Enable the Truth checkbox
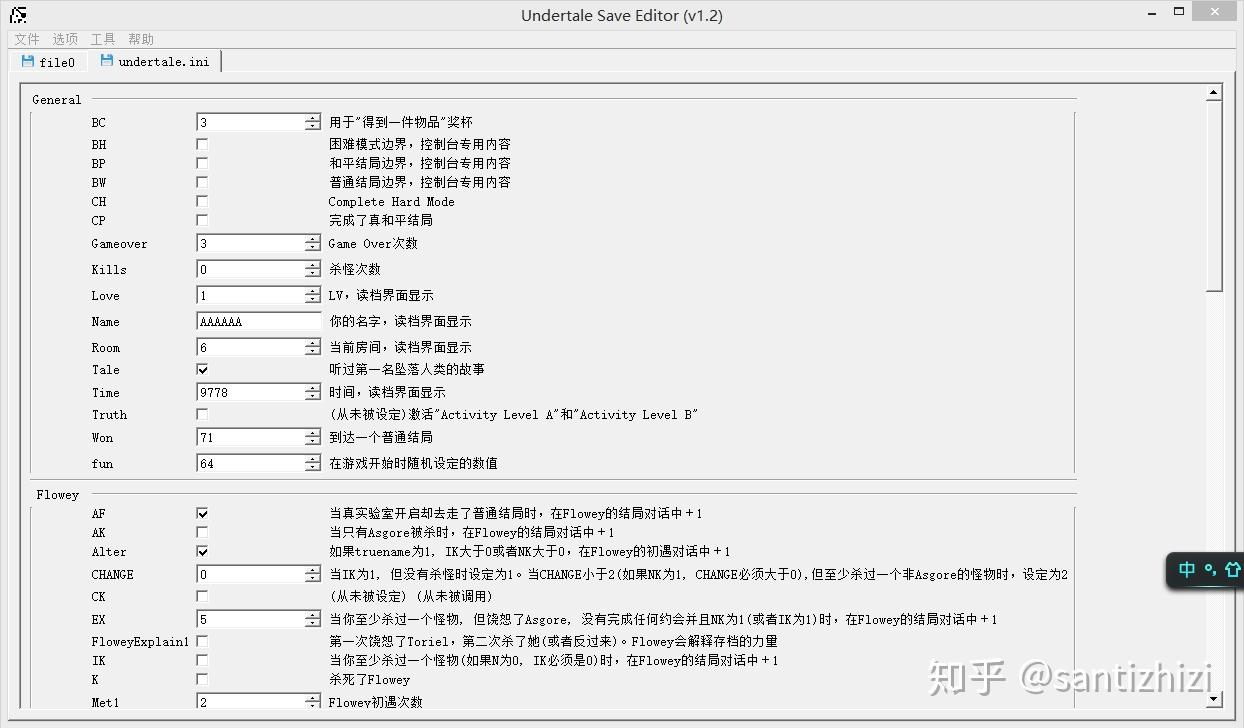1244x728 pixels. [202, 414]
